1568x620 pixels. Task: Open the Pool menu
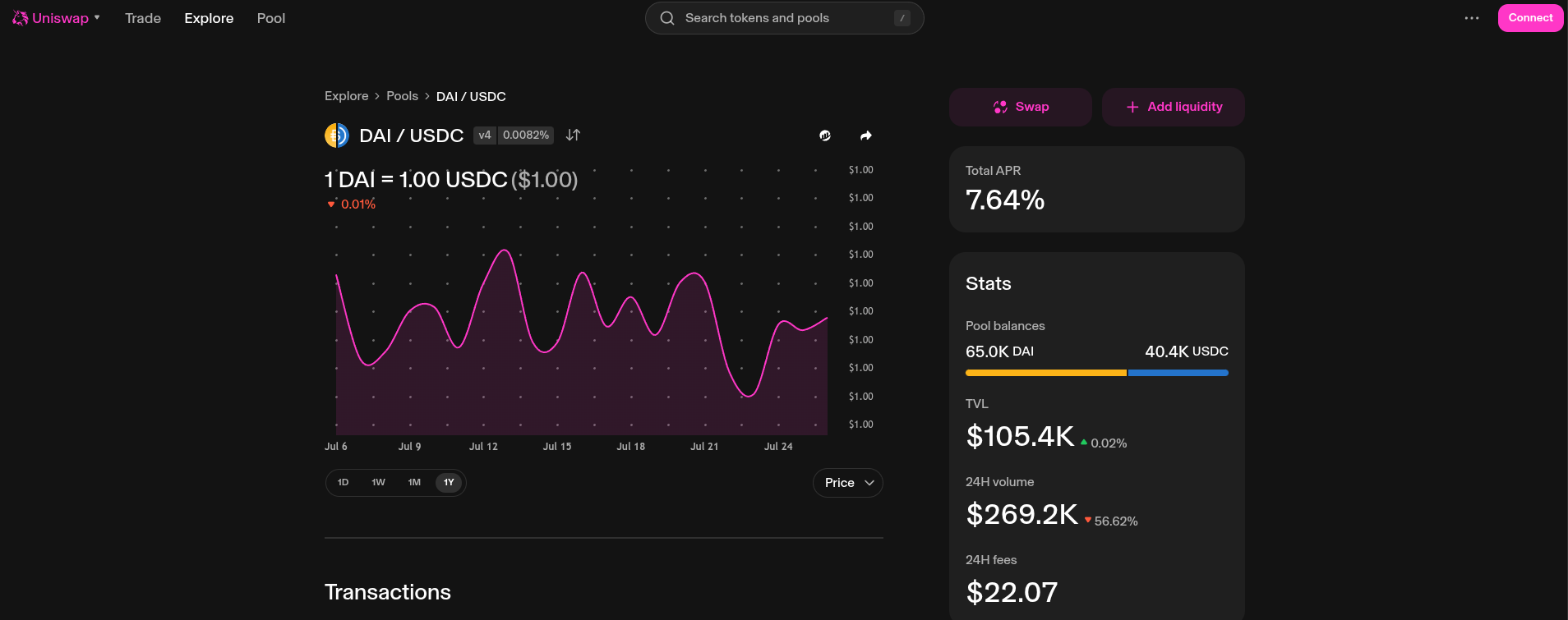tap(271, 18)
